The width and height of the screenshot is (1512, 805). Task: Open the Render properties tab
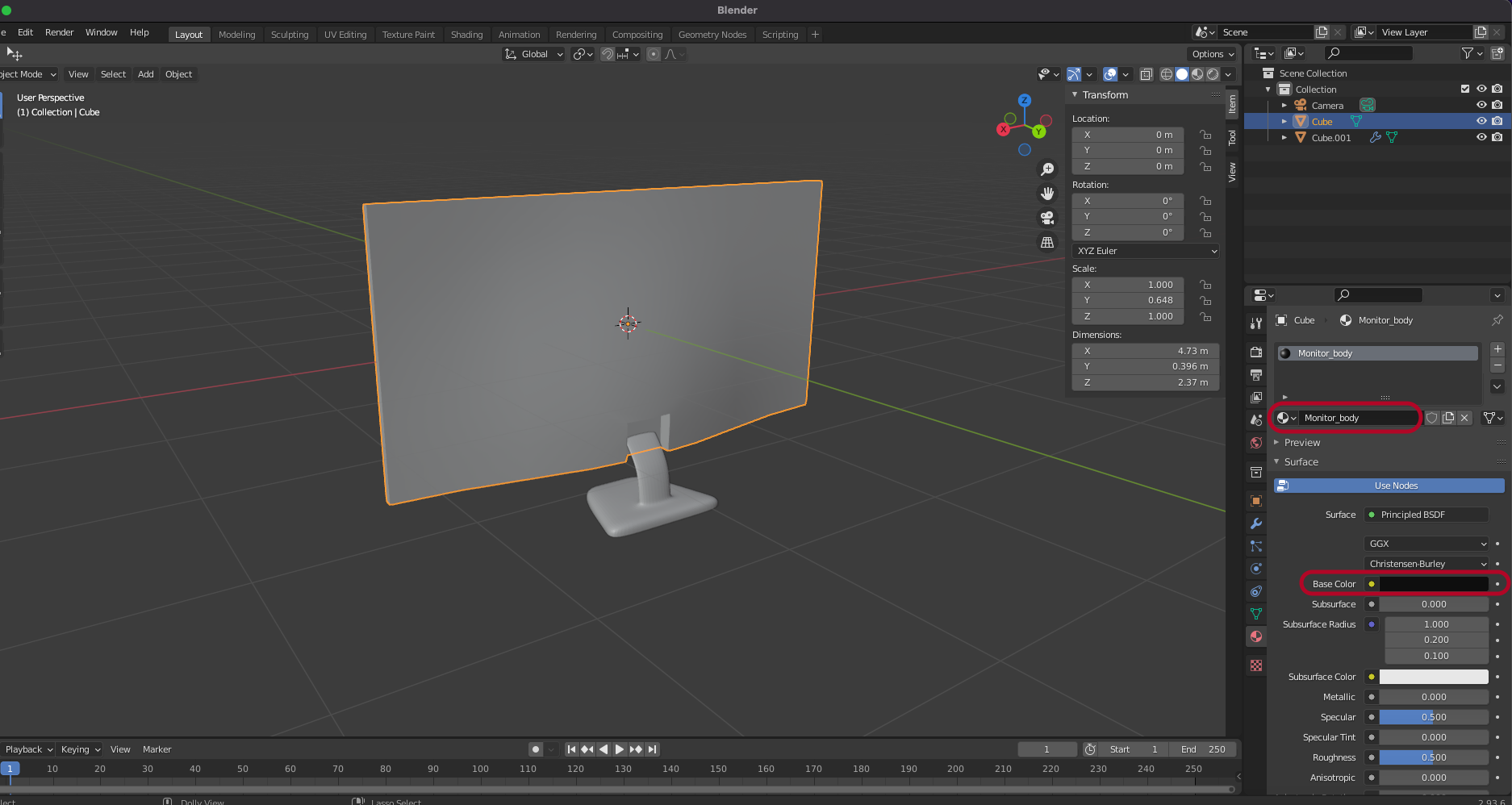tap(1256, 352)
